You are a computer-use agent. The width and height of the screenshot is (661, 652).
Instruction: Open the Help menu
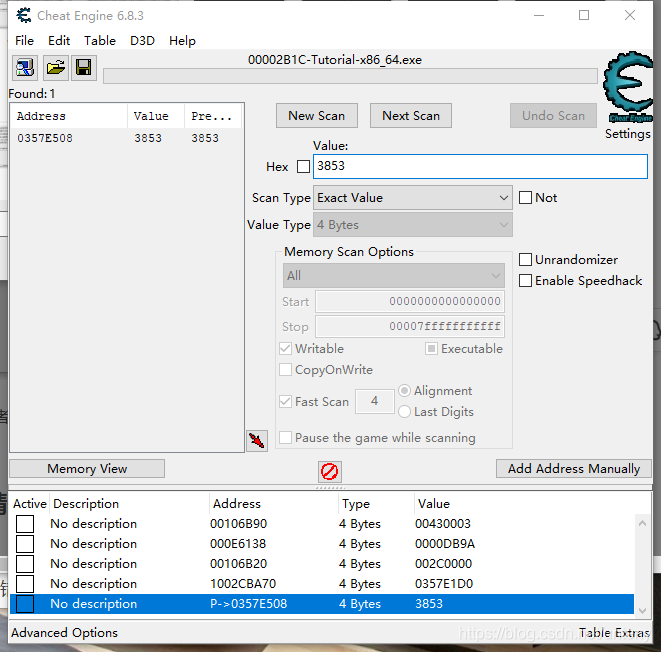pyautogui.click(x=183, y=41)
